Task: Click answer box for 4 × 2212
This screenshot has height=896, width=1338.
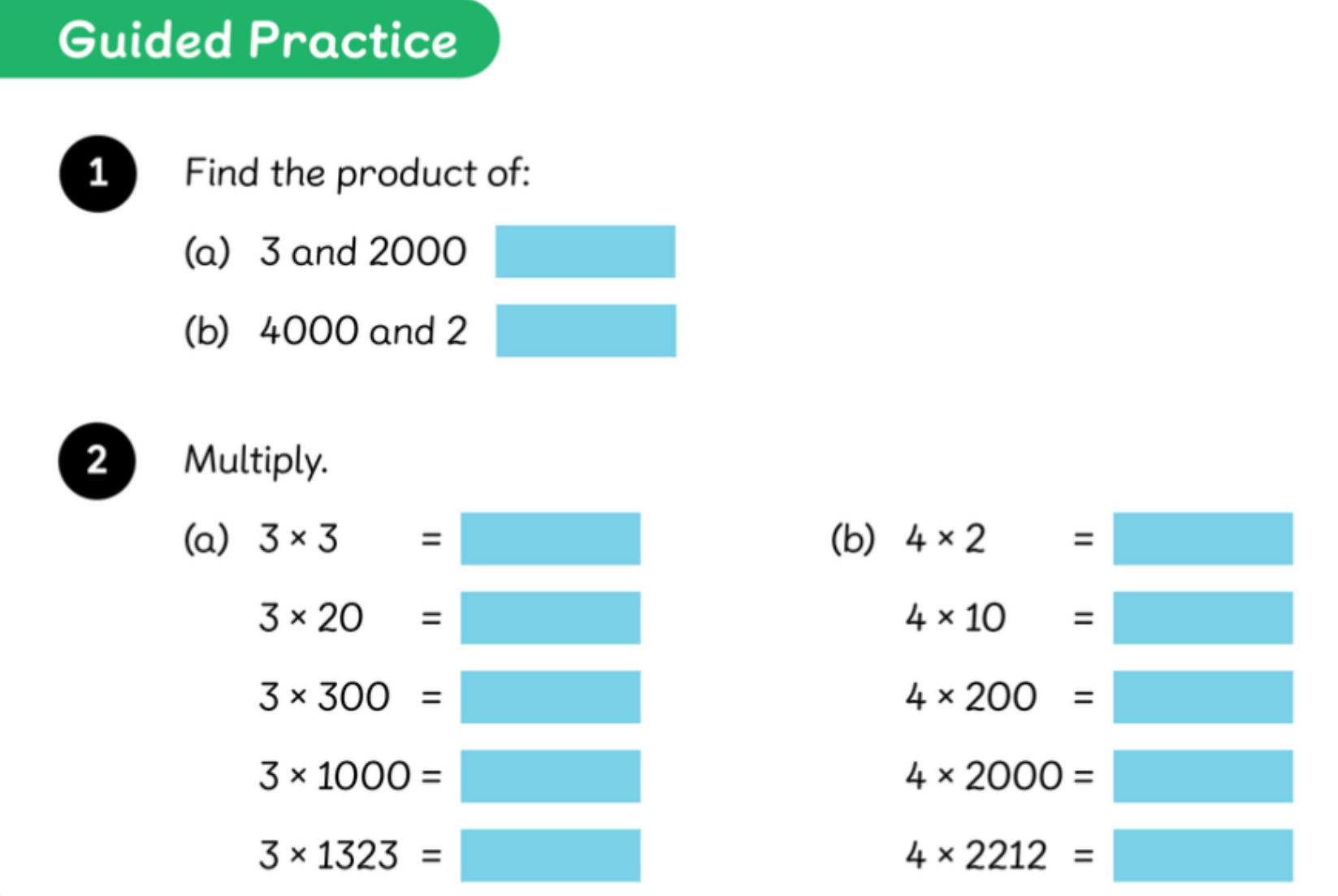Action: coord(1202,855)
